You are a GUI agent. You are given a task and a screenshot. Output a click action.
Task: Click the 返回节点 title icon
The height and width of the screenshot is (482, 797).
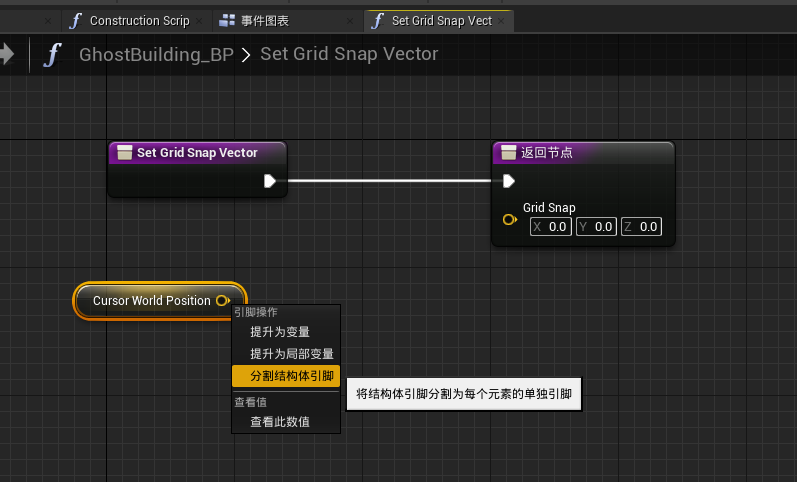coord(509,153)
